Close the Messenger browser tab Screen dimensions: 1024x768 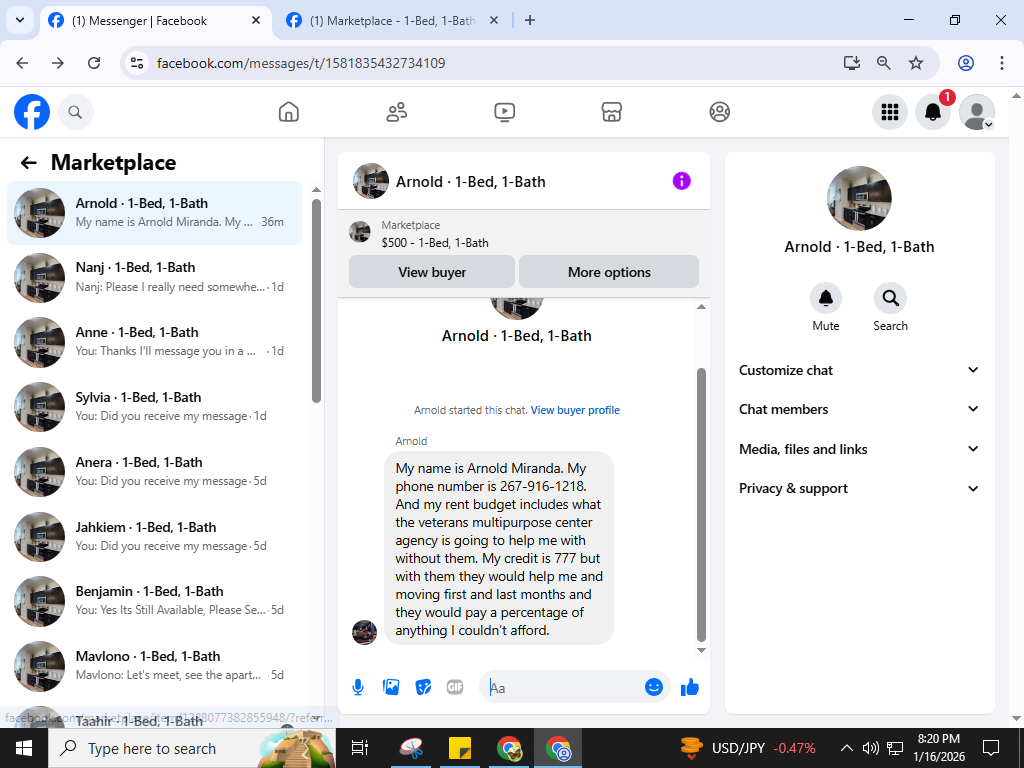256,20
